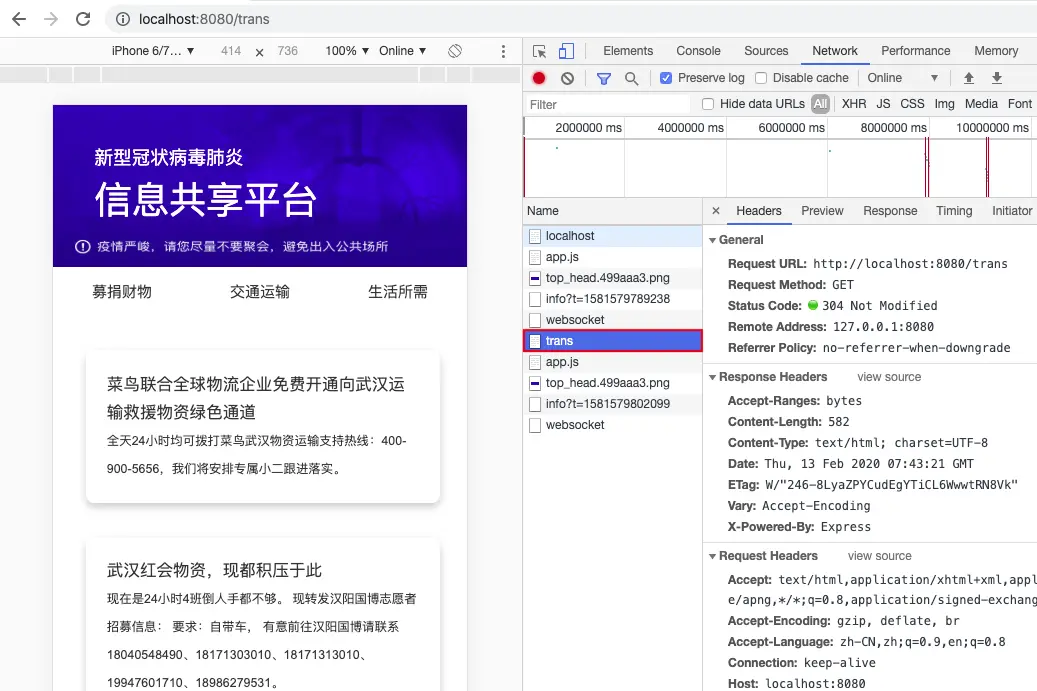Screen dimensions: 1037x691
Task: Click the 8000000 ms timeline marker
Action: (x=893, y=128)
